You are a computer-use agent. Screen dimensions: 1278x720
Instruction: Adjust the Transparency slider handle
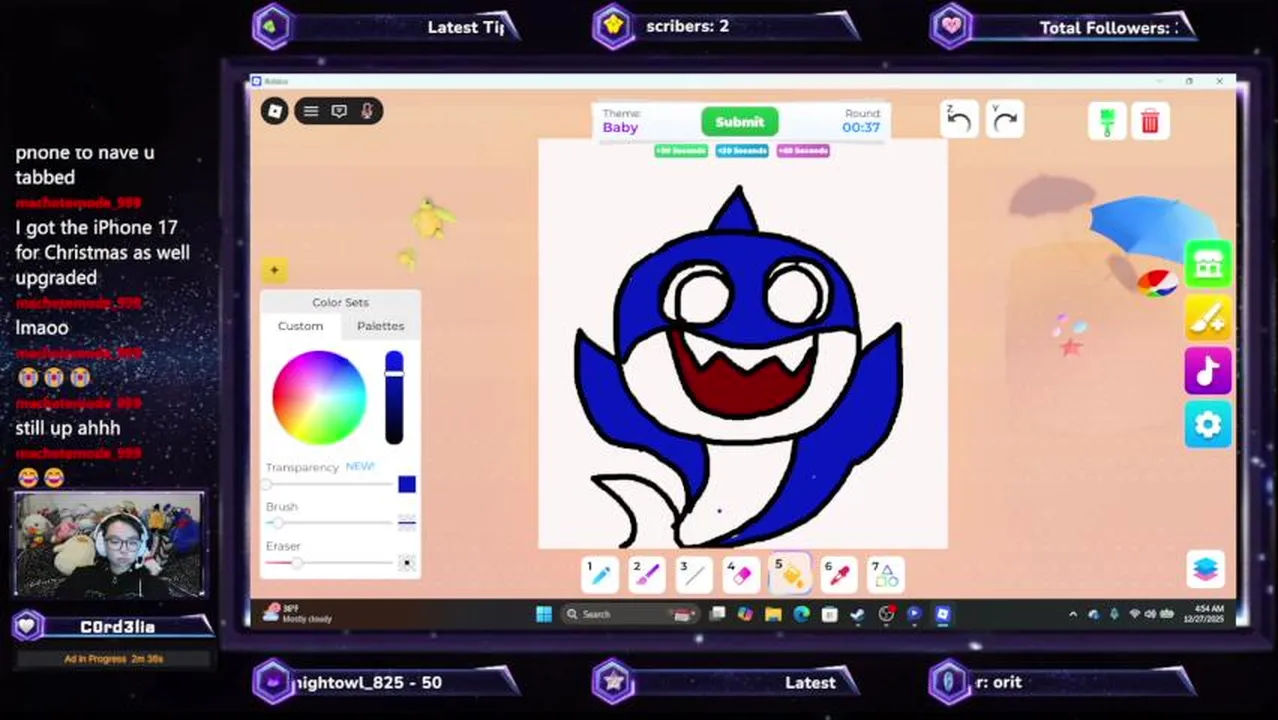pos(267,484)
